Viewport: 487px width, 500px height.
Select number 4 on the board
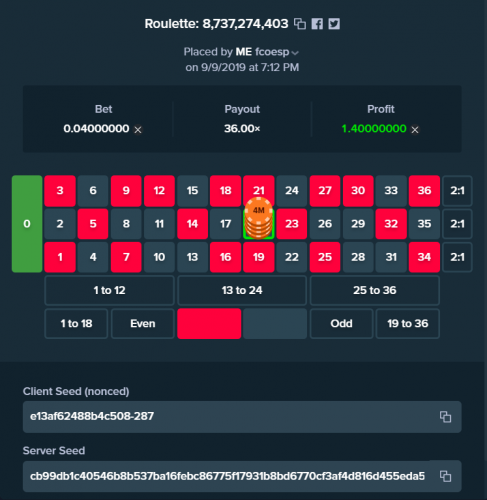pyautogui.click(x=93, y=257)
